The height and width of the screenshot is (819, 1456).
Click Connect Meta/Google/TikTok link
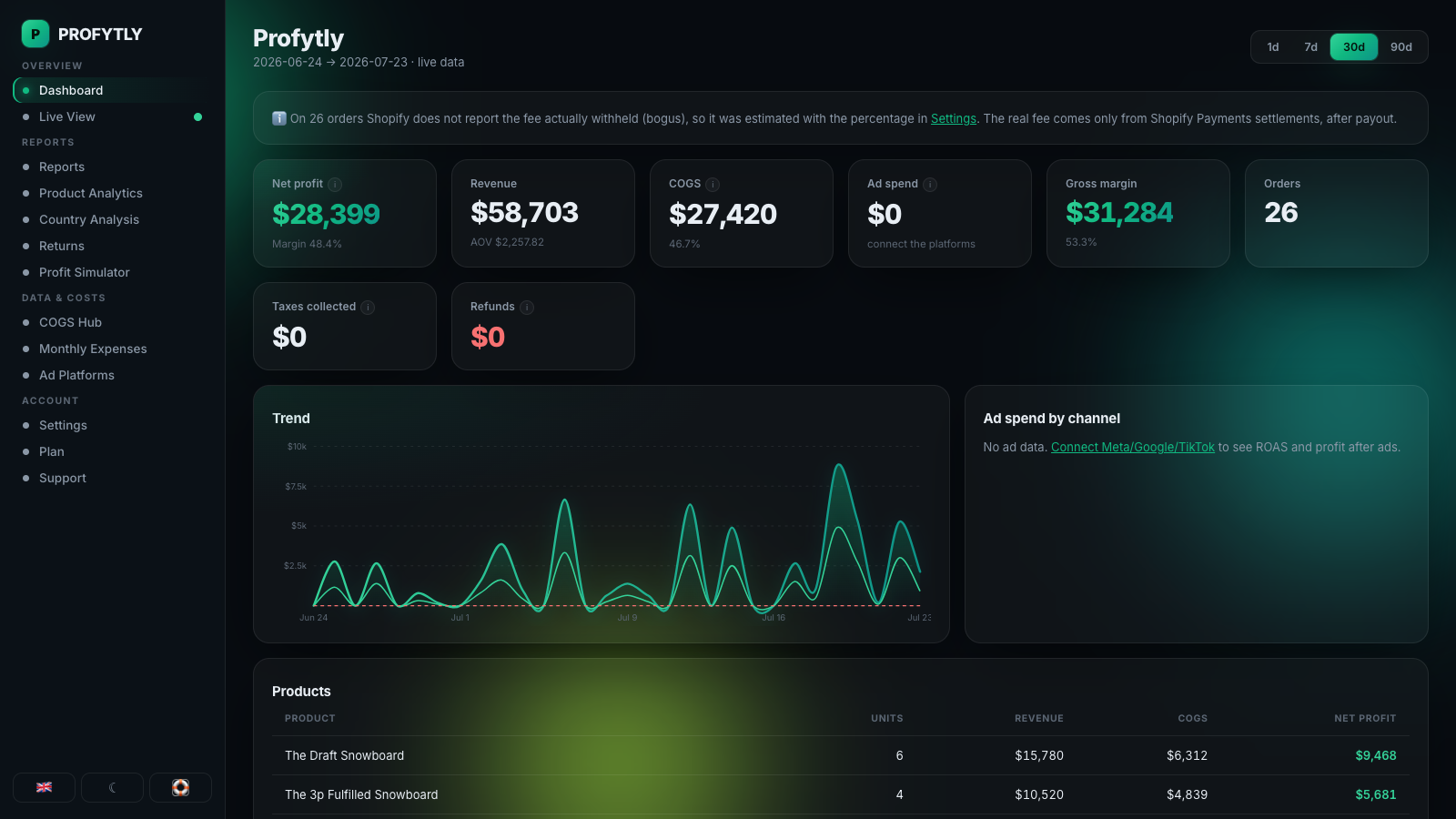(1133, 447)
